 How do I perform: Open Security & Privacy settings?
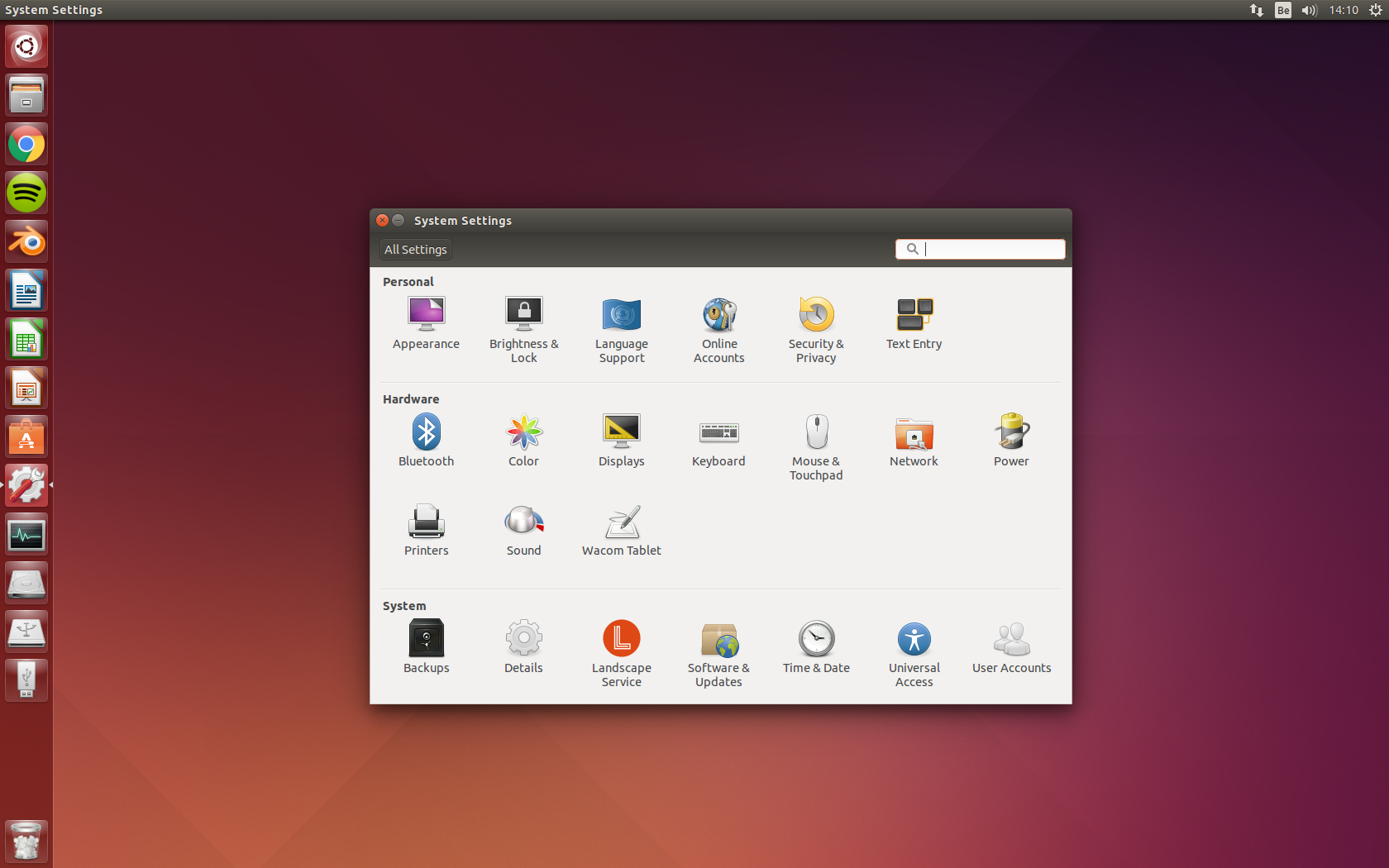[x=816, y=330]
